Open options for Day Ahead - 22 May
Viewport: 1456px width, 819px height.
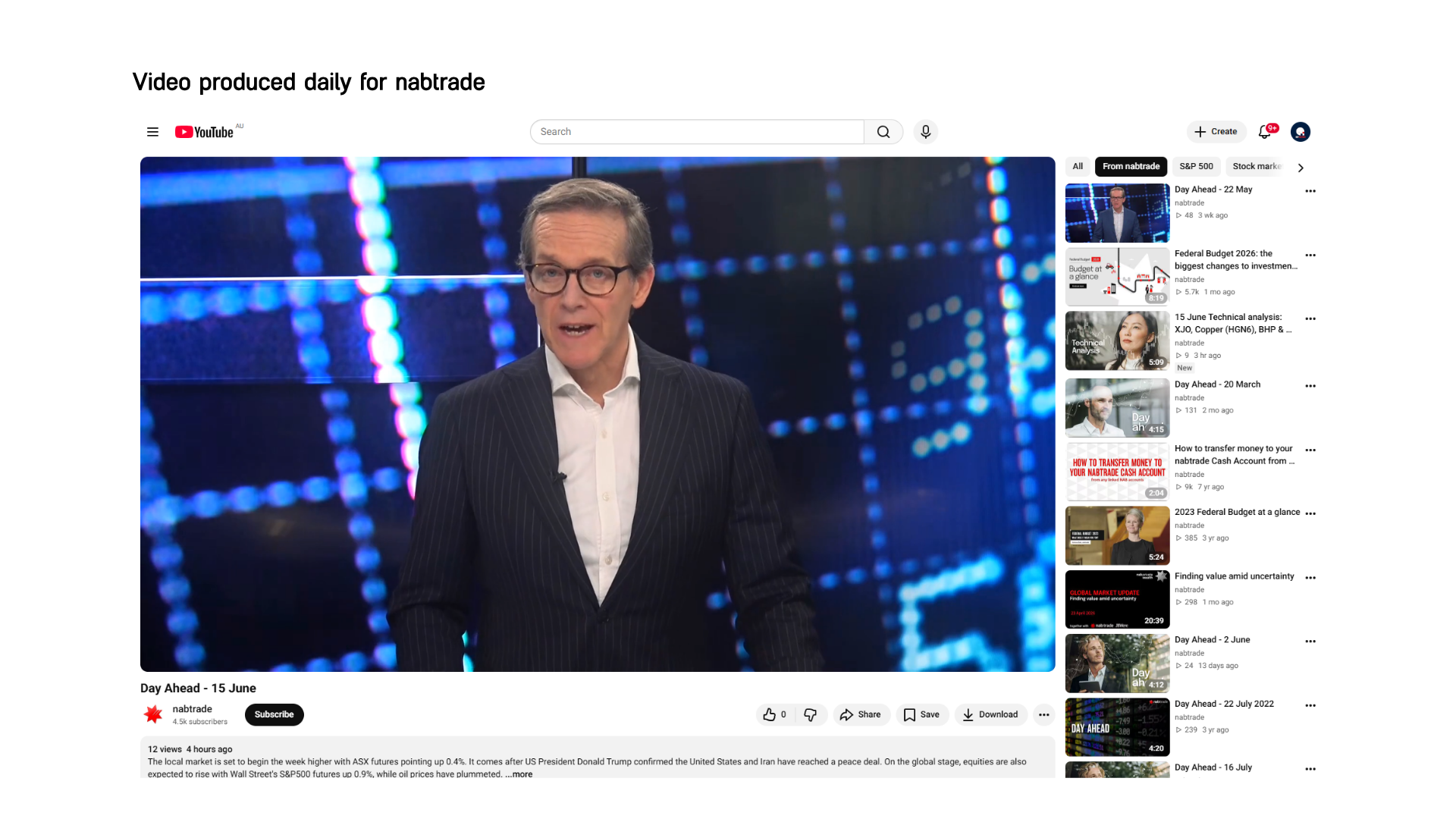(x=1310, y=191)
